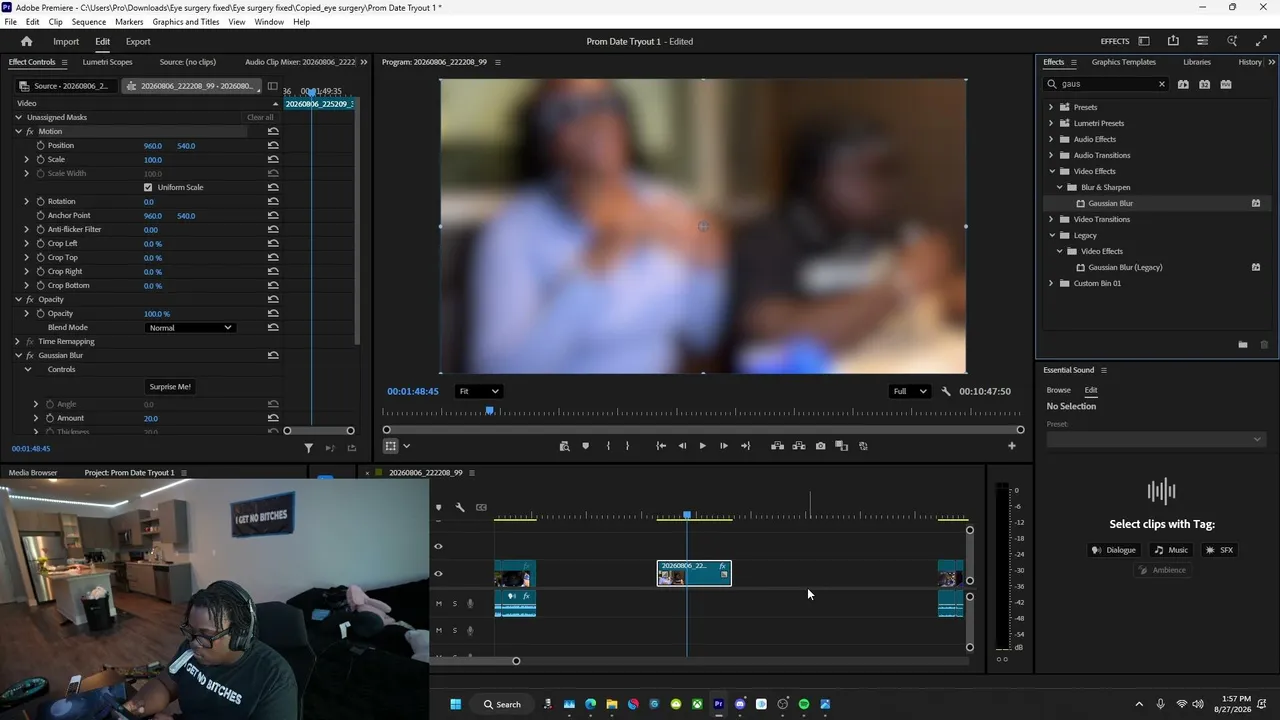Hide the video track containing the selected clip
This screenshot has height=720, width=1280.
[x=438, y=574]
